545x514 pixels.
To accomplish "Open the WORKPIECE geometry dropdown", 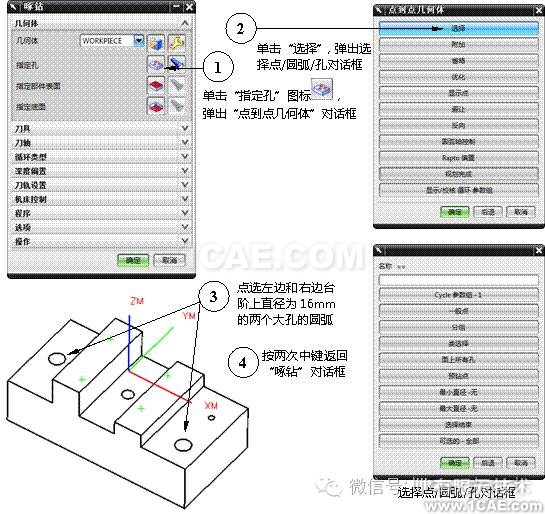I will (139, 41).
